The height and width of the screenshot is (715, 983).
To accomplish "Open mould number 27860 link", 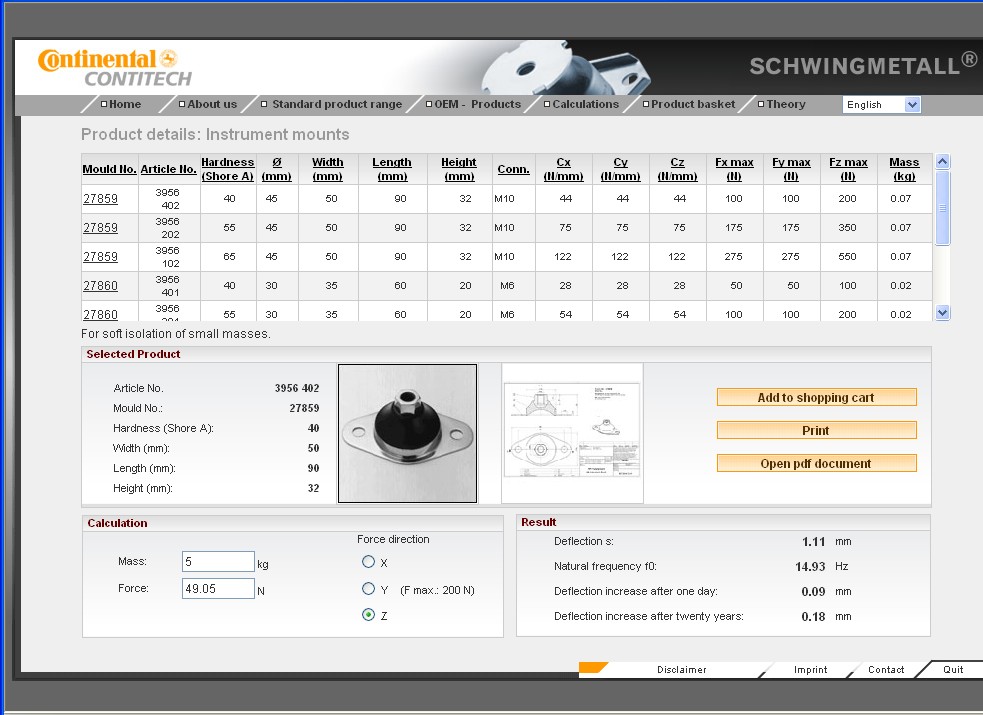I will [x=100, y=286].
